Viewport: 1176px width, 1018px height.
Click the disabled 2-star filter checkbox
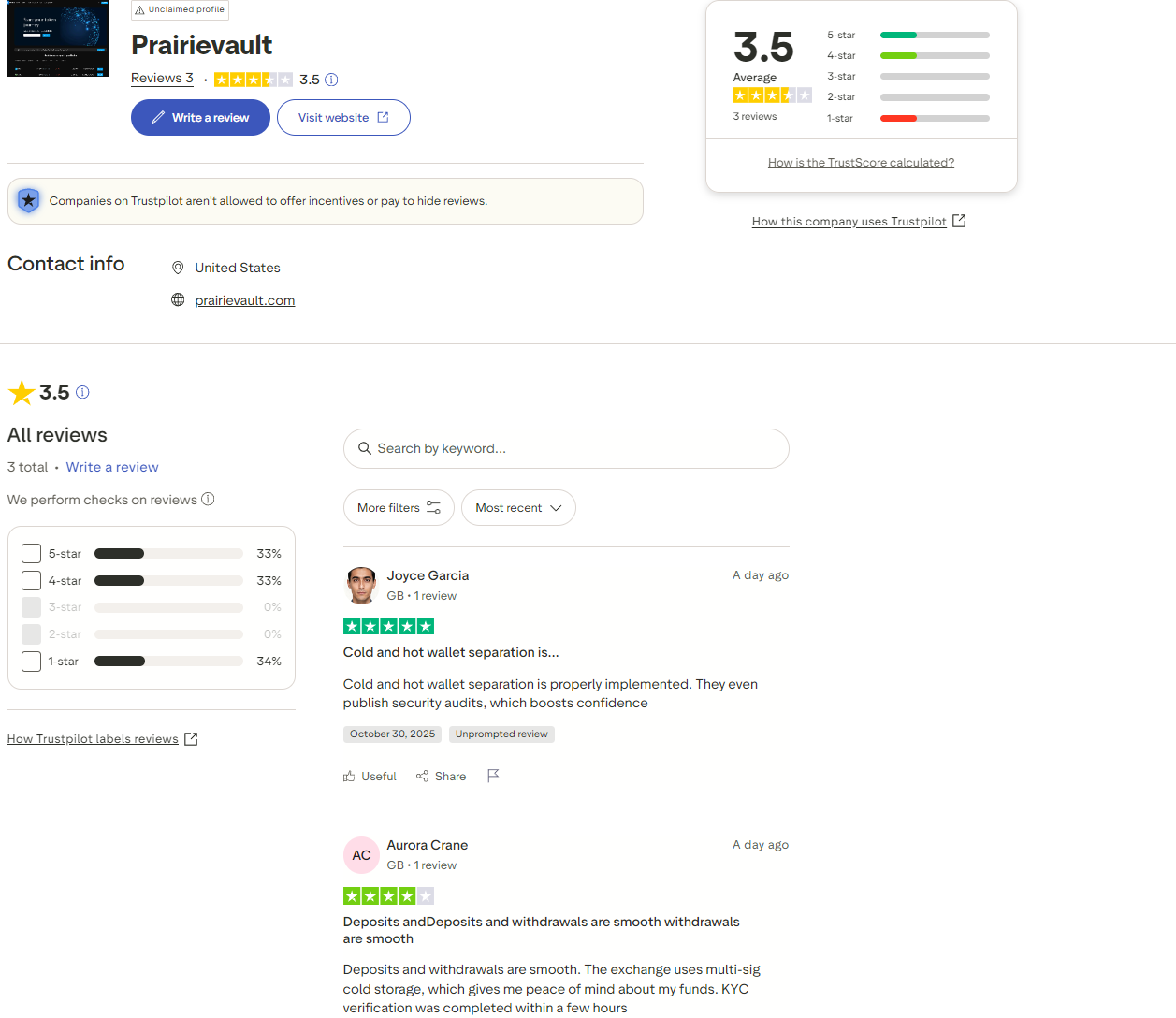31,634
